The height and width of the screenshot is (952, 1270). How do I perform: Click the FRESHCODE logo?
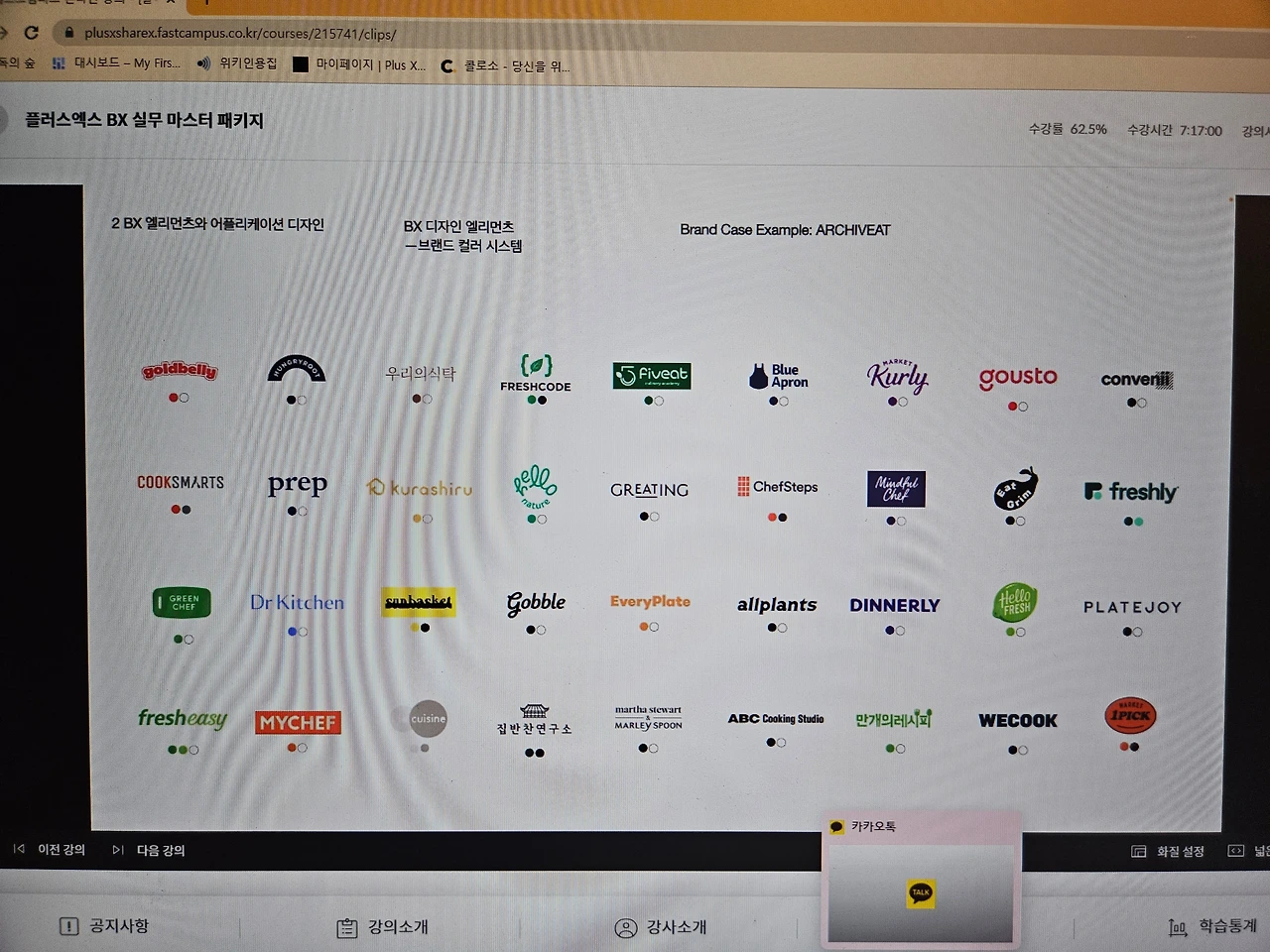click(x=536, y=373)
